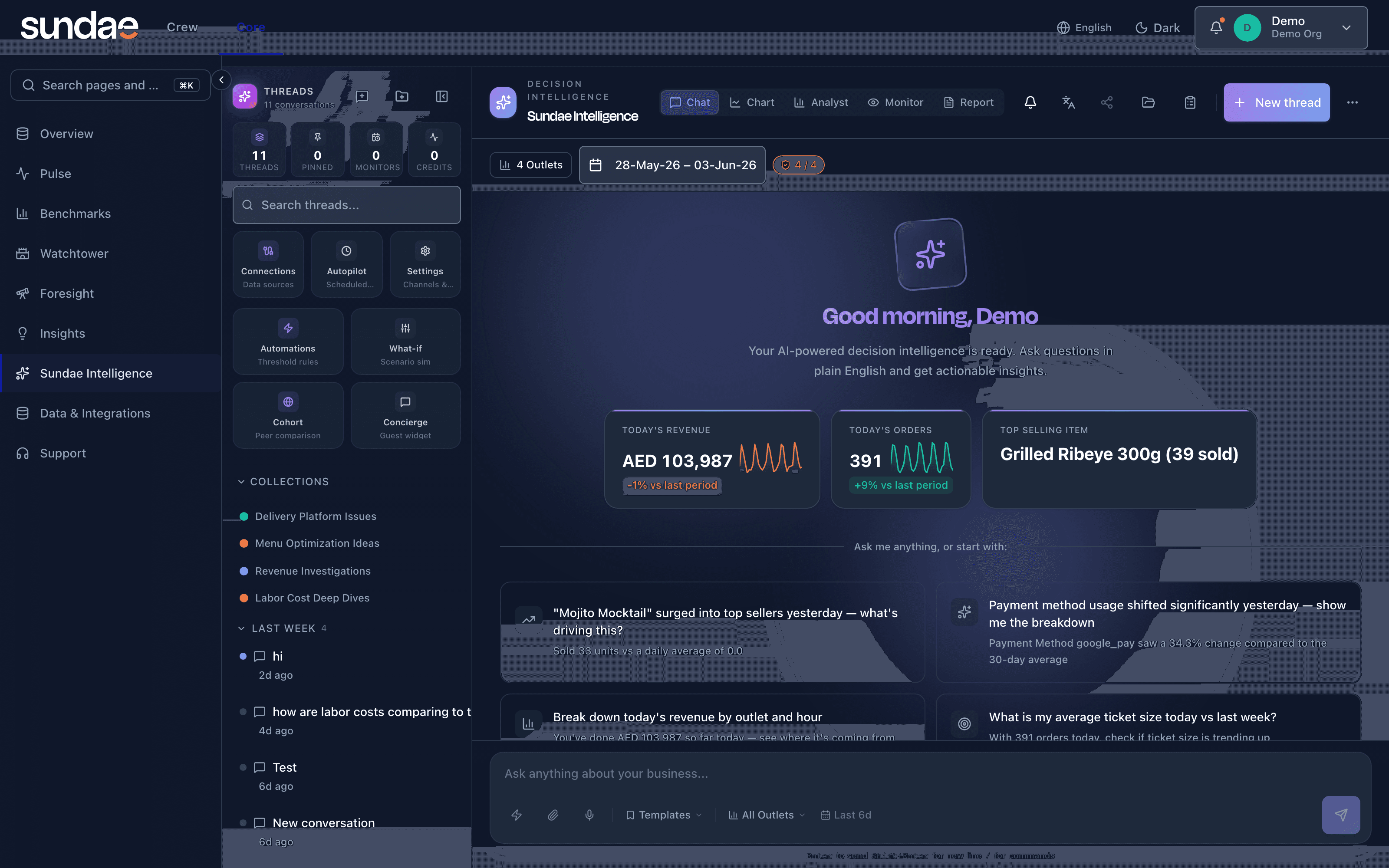Viewport: 1389px width, 868px height.
Task: Open Benchmarks in the sidebar
Action: (x=111, y=214)
